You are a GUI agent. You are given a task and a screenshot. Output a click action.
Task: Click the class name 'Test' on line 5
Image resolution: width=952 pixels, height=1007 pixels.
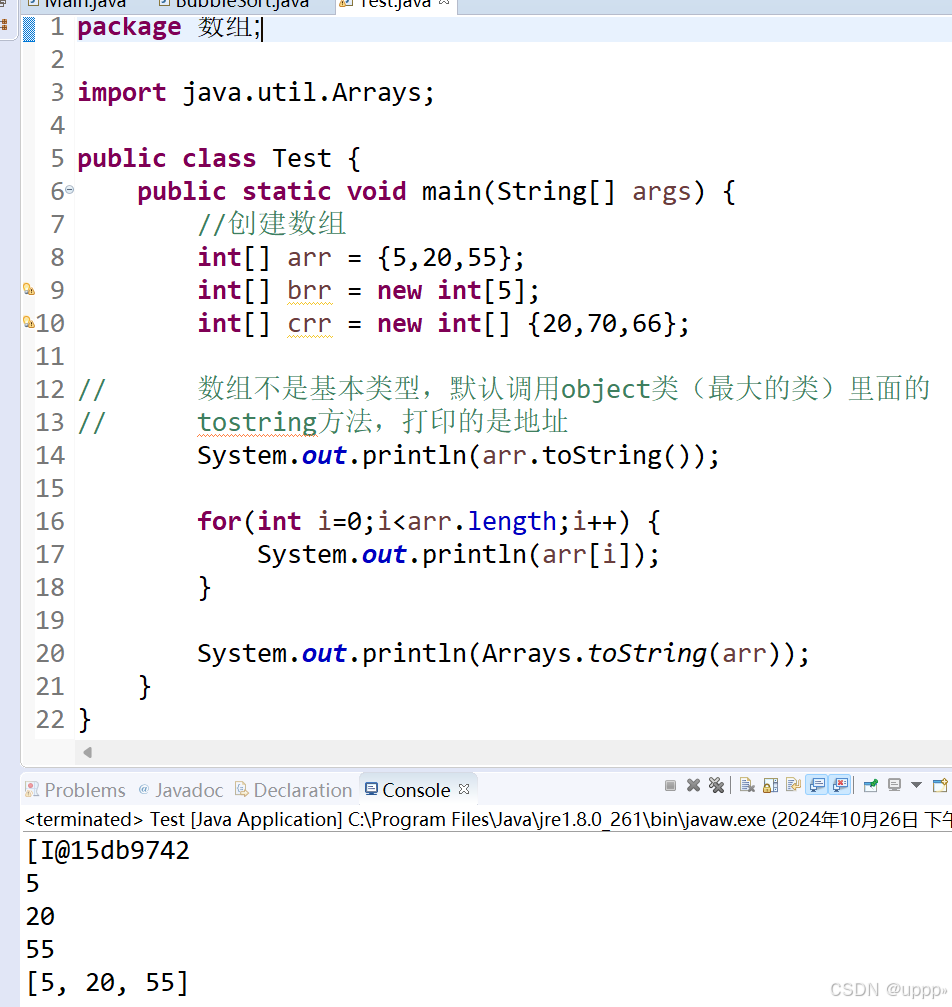click(302, 158)
